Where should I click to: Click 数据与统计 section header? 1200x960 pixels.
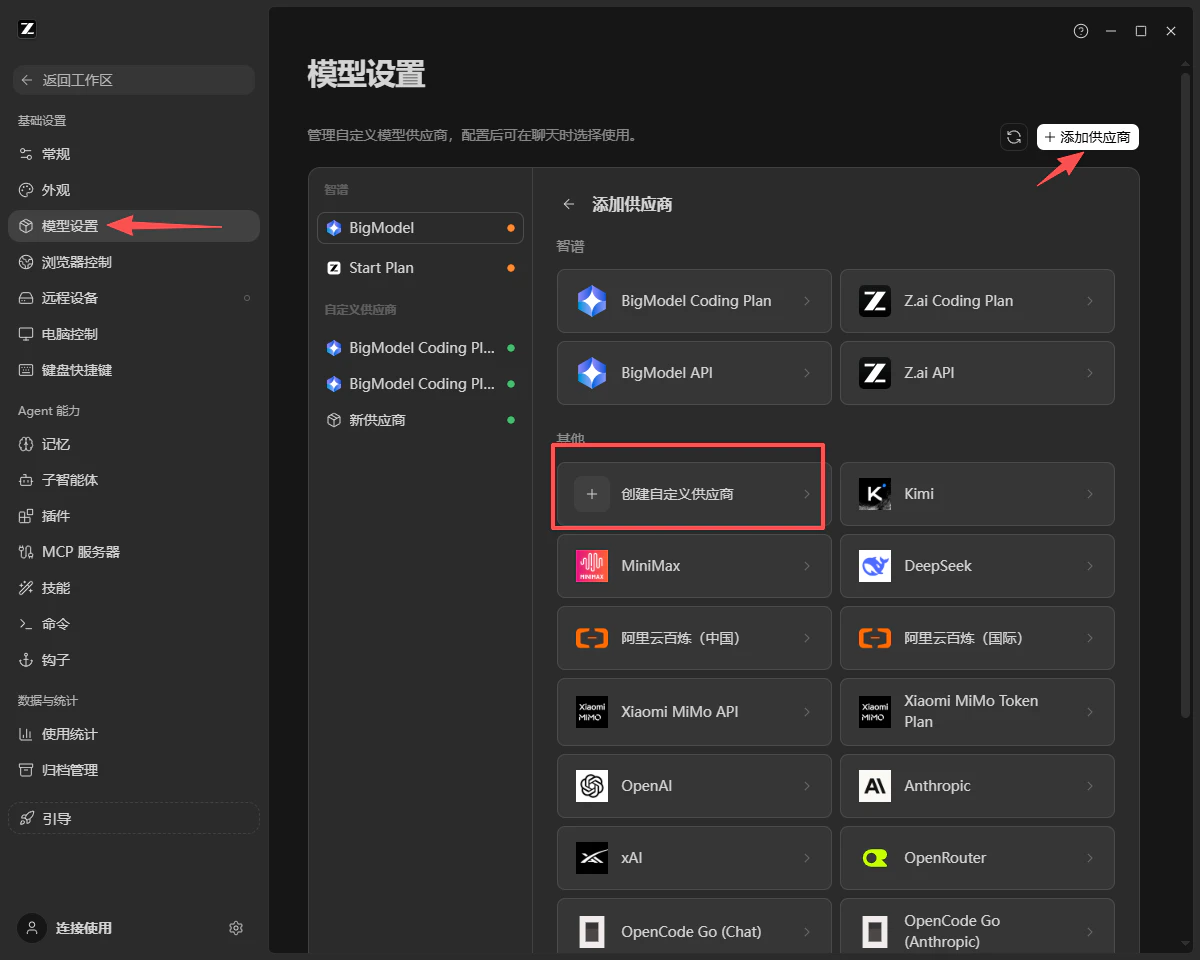click(48, 701)
